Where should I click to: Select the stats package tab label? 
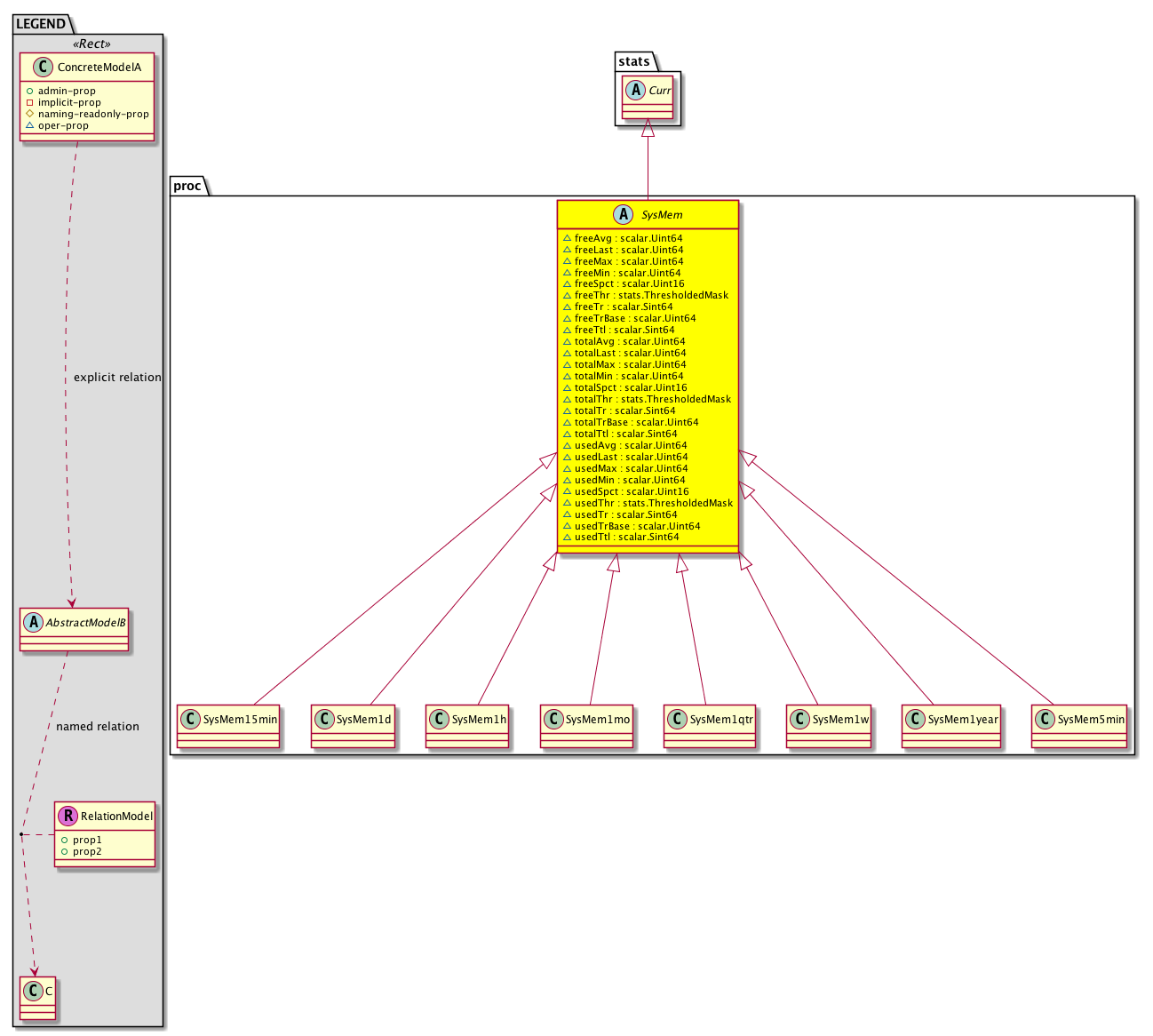pos(634,61)
